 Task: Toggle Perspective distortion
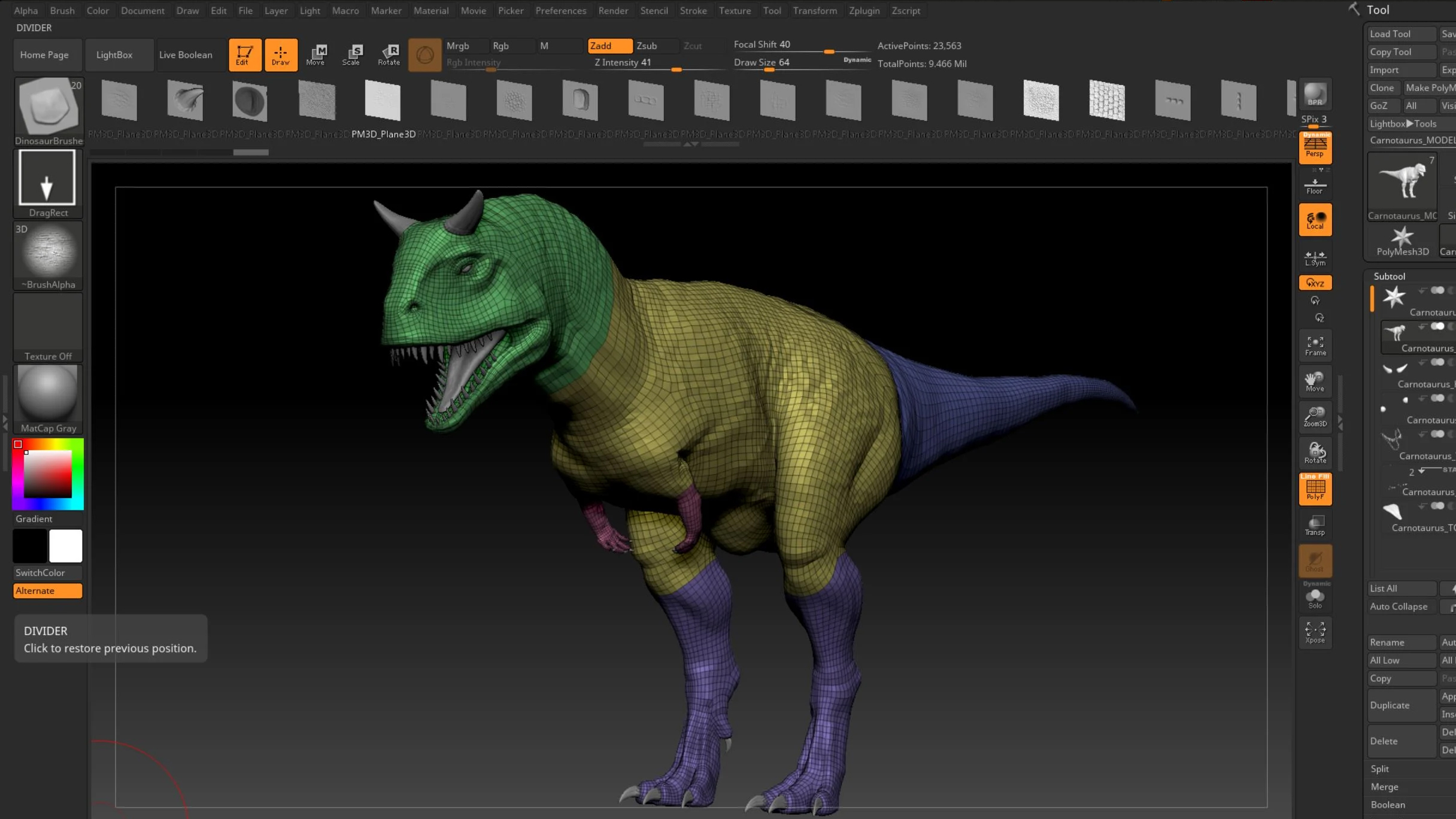tap(1315, 147)
